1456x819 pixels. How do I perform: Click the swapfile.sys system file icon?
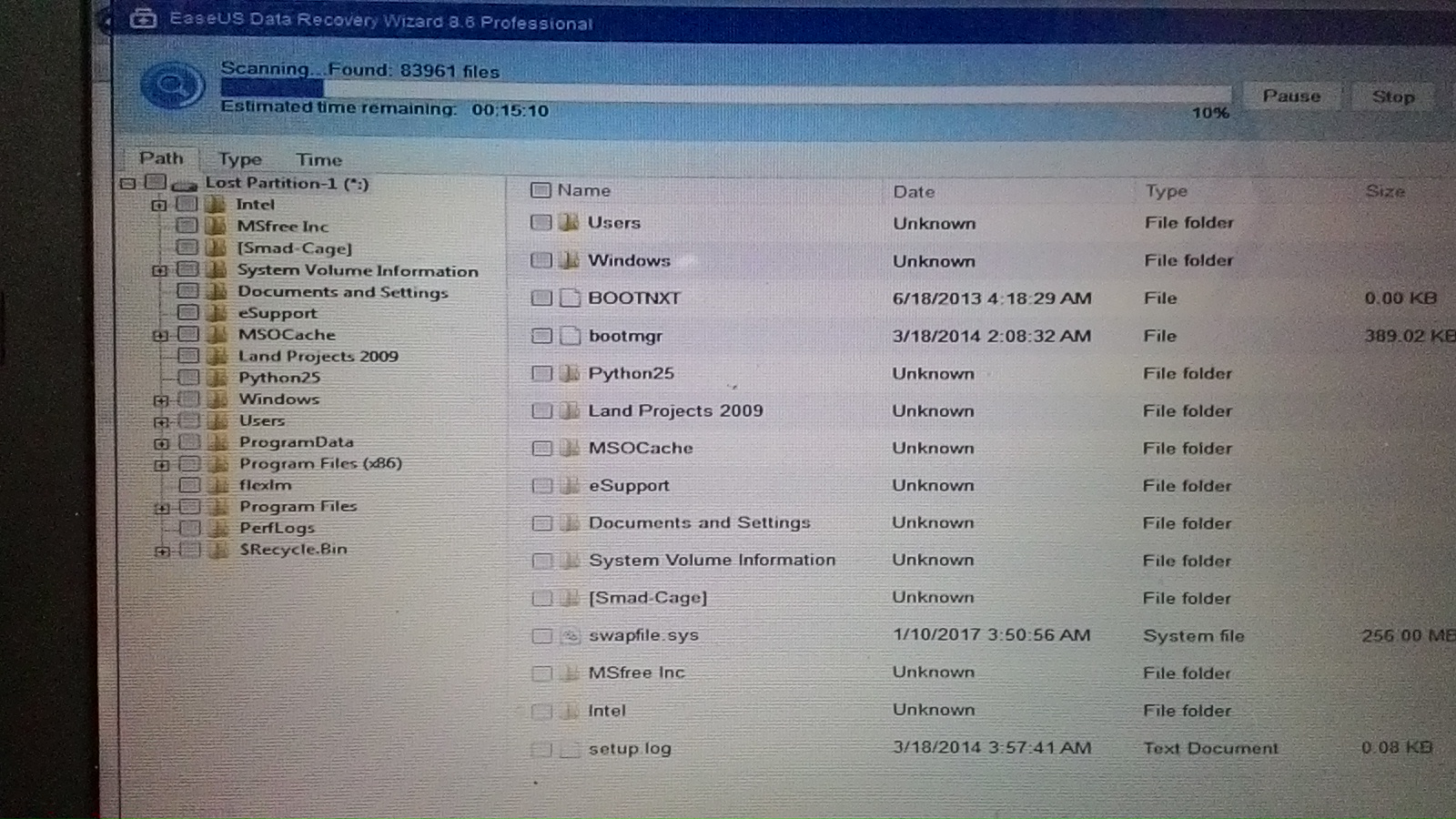point(570,636)
